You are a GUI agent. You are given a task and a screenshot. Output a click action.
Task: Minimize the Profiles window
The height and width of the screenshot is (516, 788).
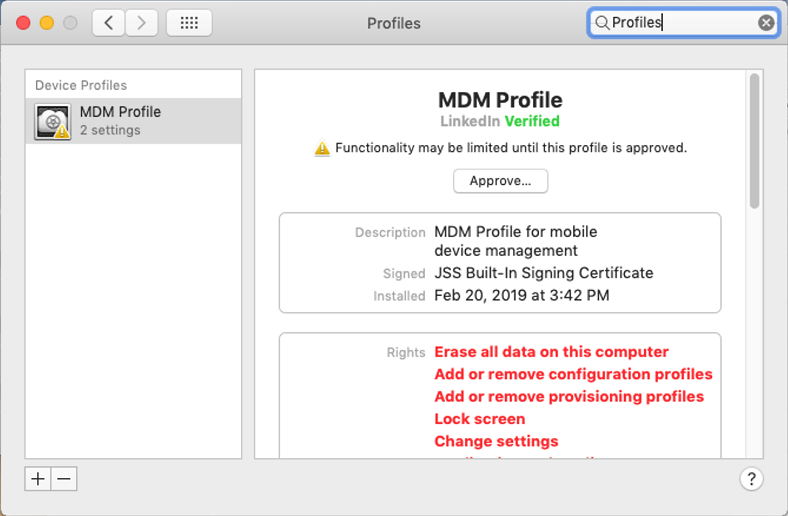47,23
